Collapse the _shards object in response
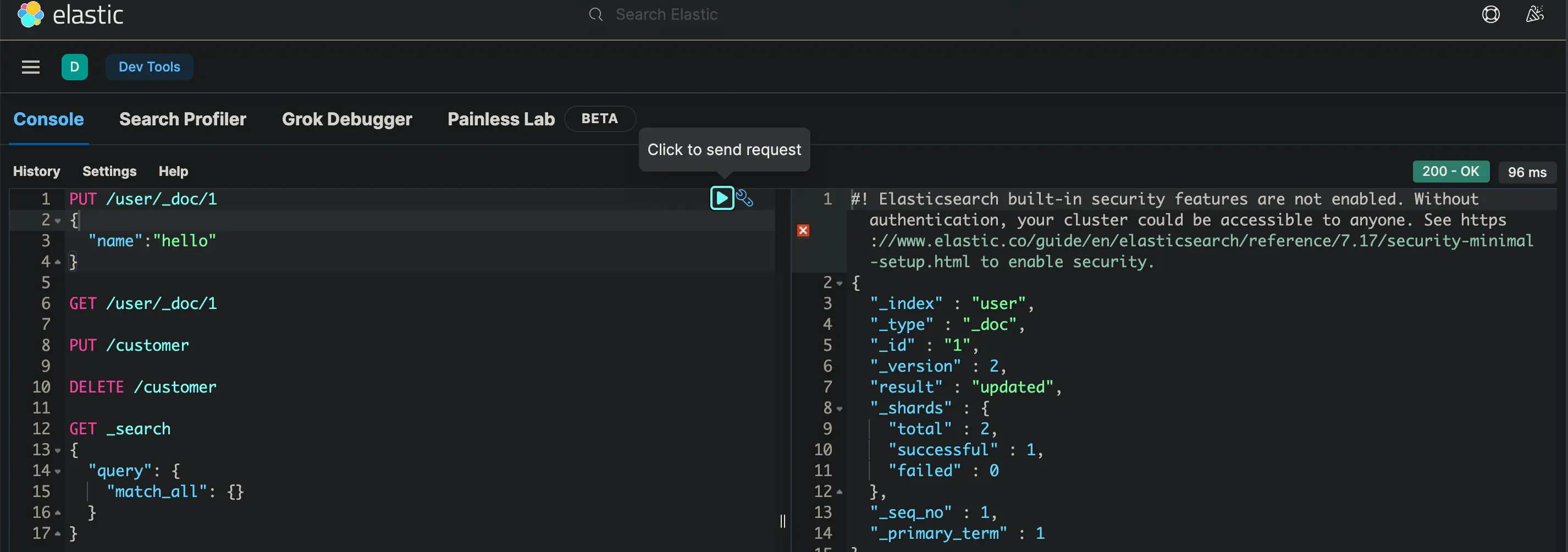Screen dimensions: 1568x552 pos(840,409)
